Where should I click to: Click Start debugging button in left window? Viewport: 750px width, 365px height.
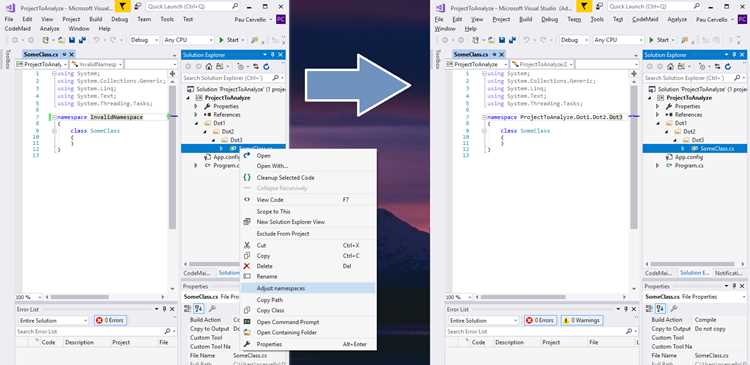pos(228,40)
